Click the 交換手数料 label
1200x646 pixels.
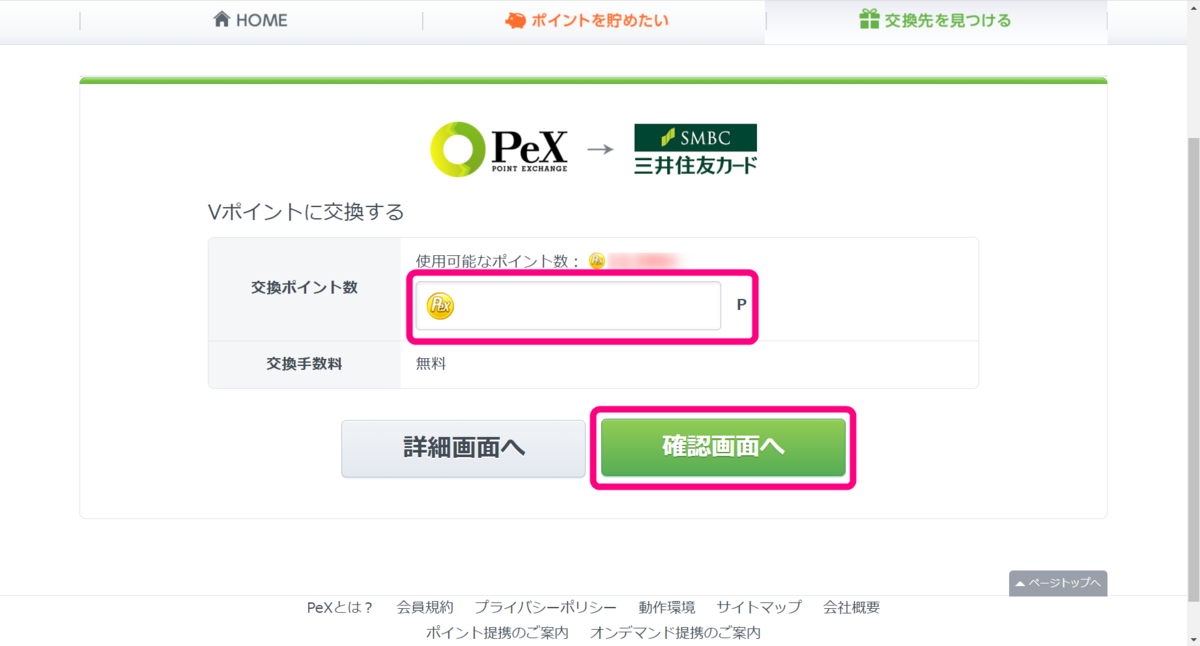[304, 364]
